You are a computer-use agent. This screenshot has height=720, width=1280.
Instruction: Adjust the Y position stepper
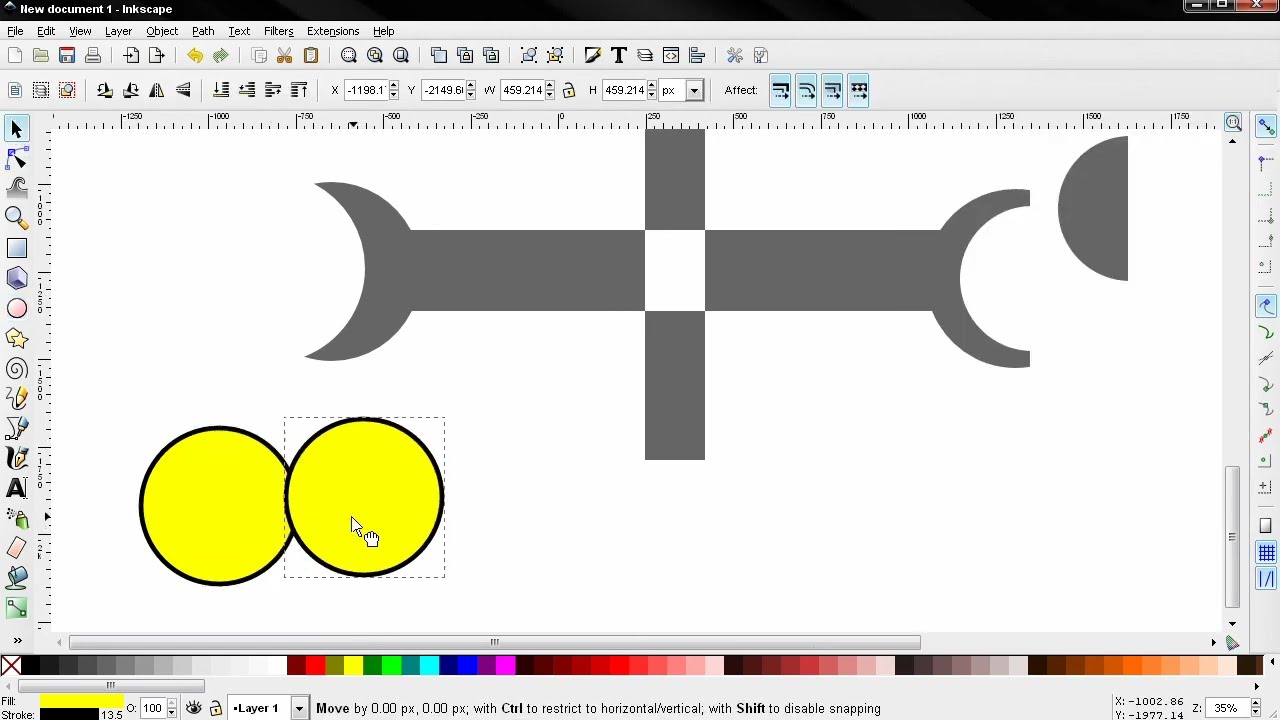(x=471, y=90)
